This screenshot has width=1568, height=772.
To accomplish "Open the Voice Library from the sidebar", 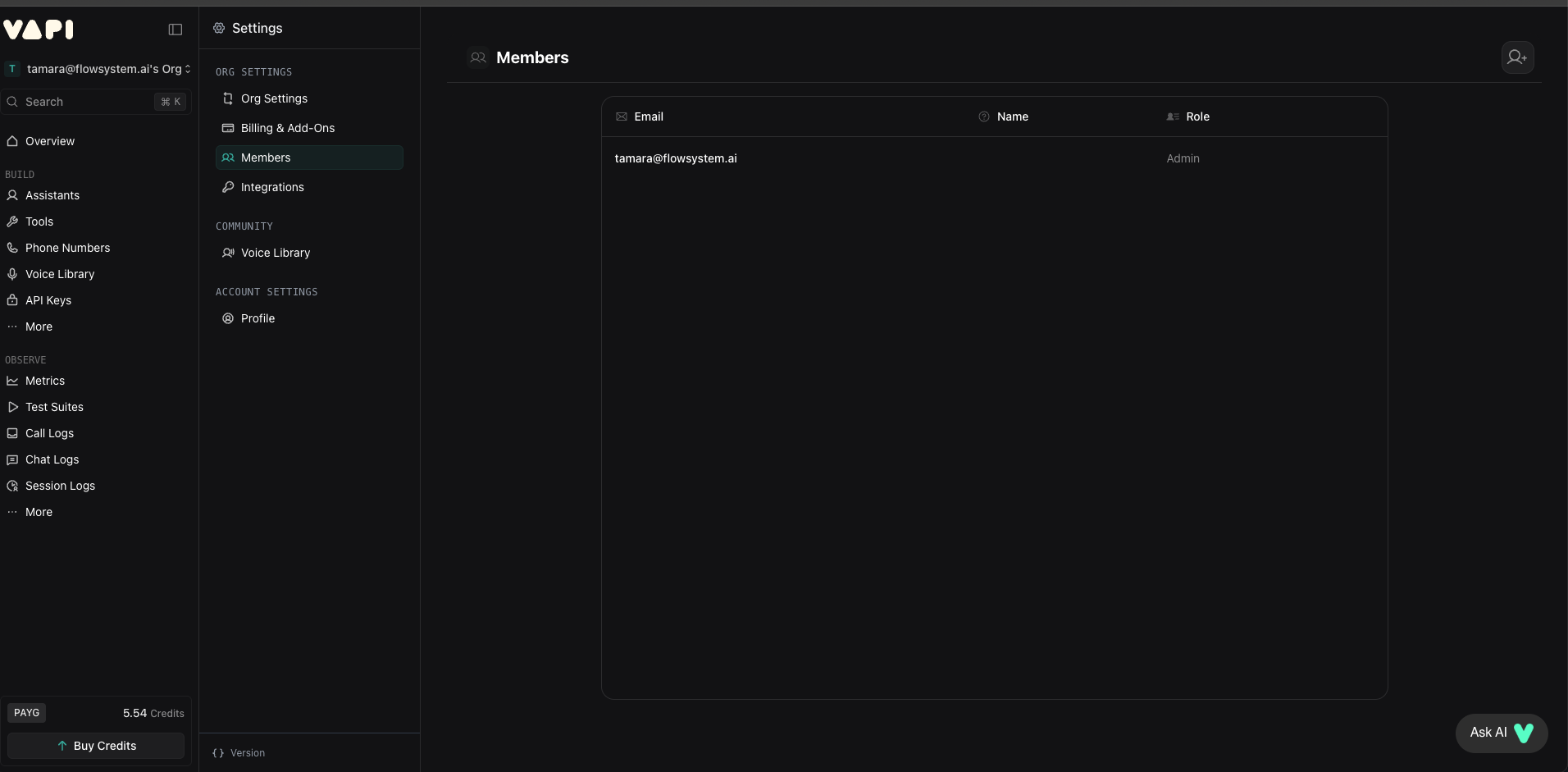I will 59,273.
